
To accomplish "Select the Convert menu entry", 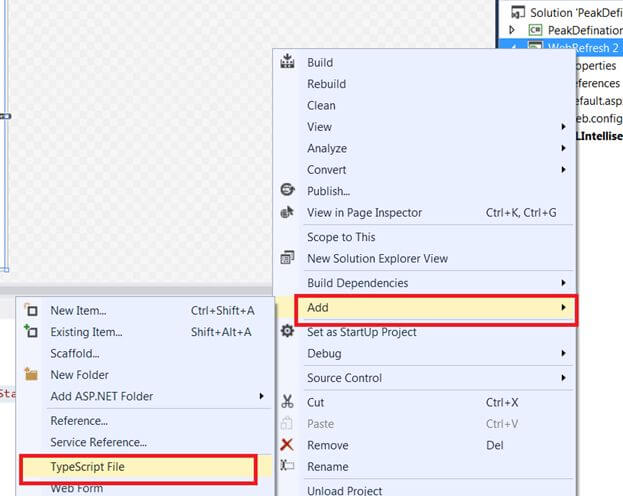I will (x=425, y=170).
